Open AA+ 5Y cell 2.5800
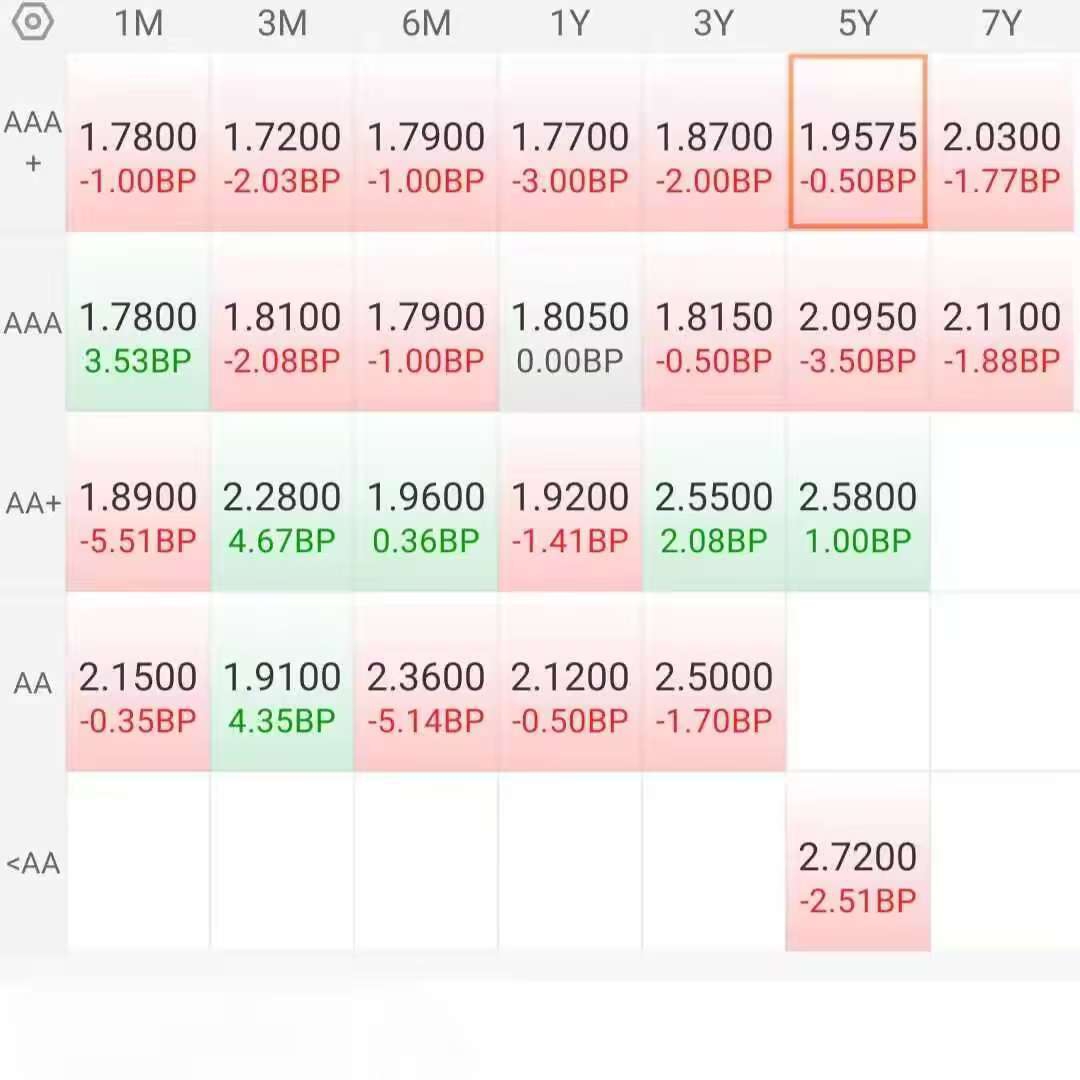Viewport: 1080px width, 1080px height. (x=858, y=502)
